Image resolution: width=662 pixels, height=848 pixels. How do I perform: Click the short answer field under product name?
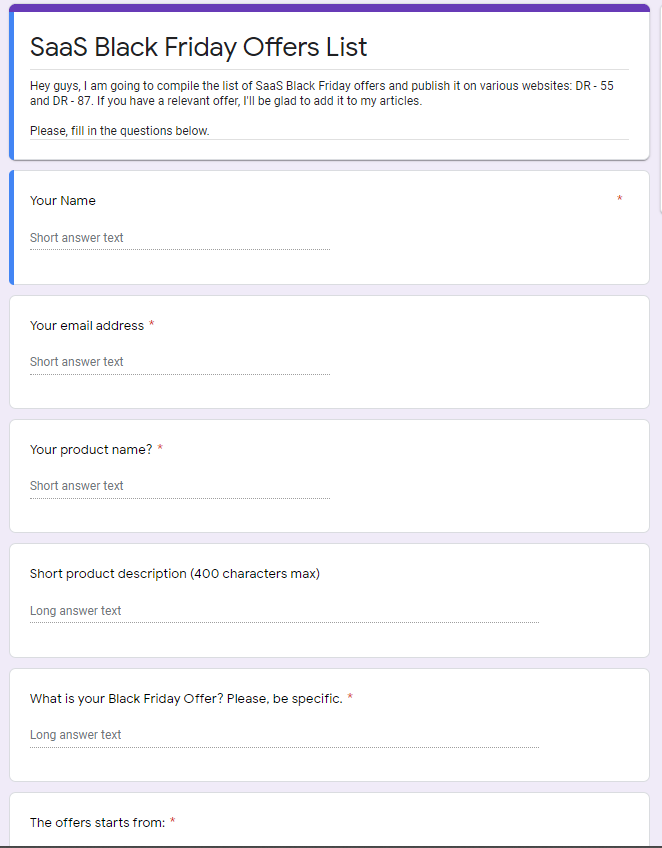179,486
